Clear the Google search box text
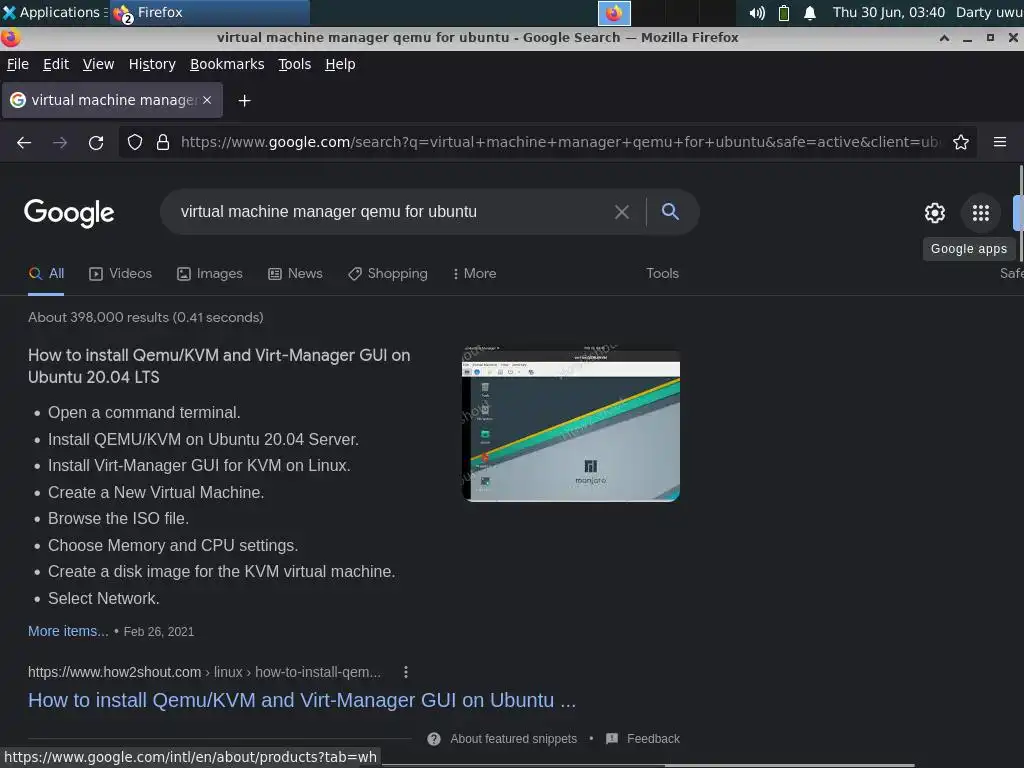The height and width of the screenshot is (768, 1024). 622,212
